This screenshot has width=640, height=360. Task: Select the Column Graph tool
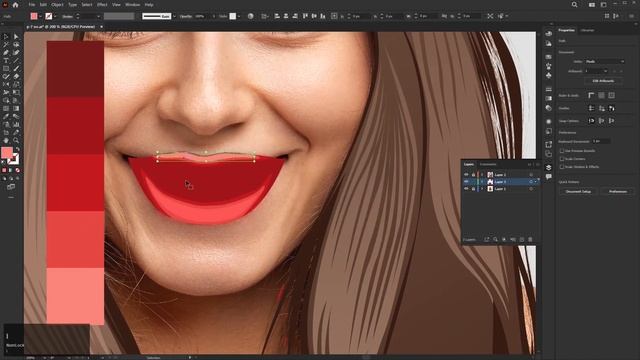tap(16, 124)
